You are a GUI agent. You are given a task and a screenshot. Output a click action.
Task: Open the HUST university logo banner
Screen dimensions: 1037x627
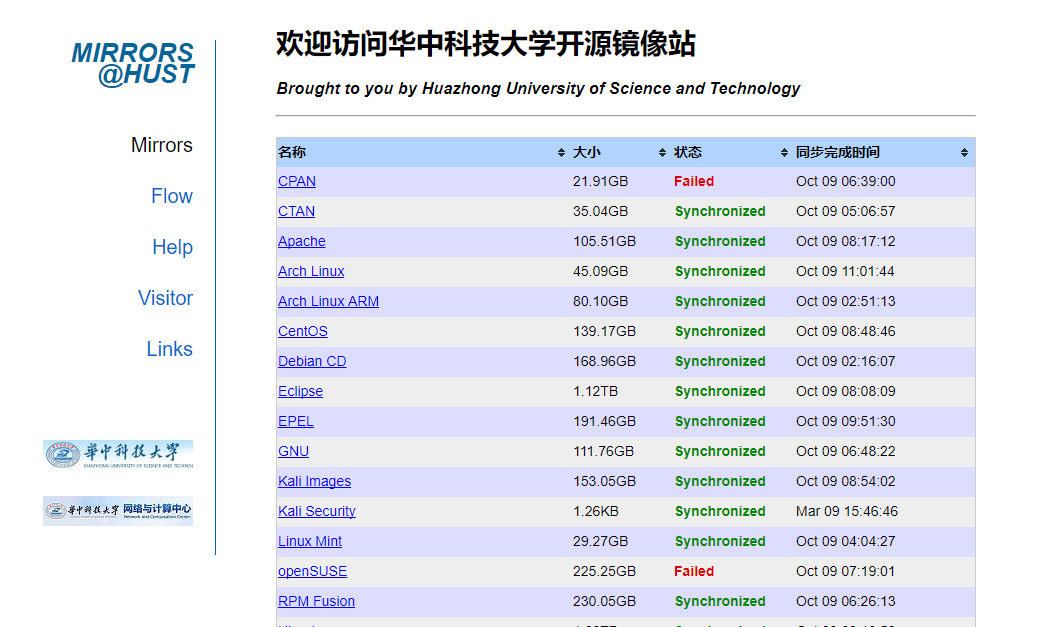pyautogui.click(x=118, y=454)
